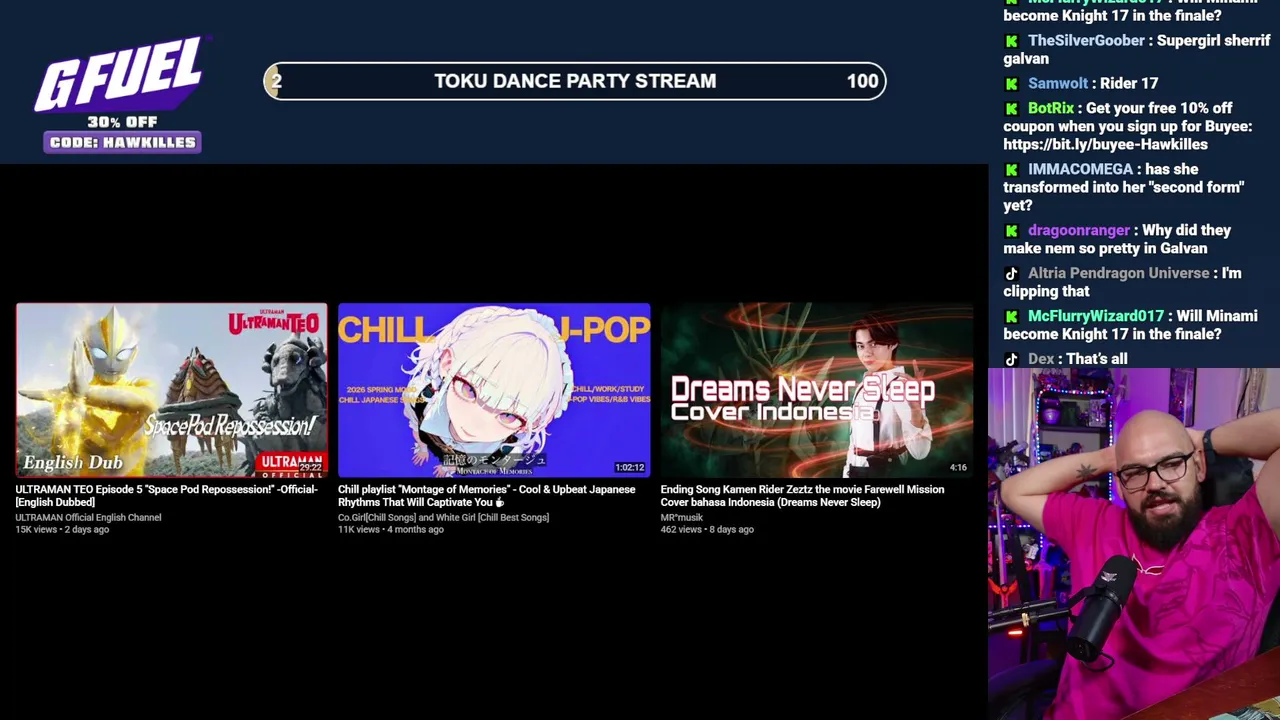
Task: Click the 1:02:12 duration badge
Action: [x=630, y=467]
